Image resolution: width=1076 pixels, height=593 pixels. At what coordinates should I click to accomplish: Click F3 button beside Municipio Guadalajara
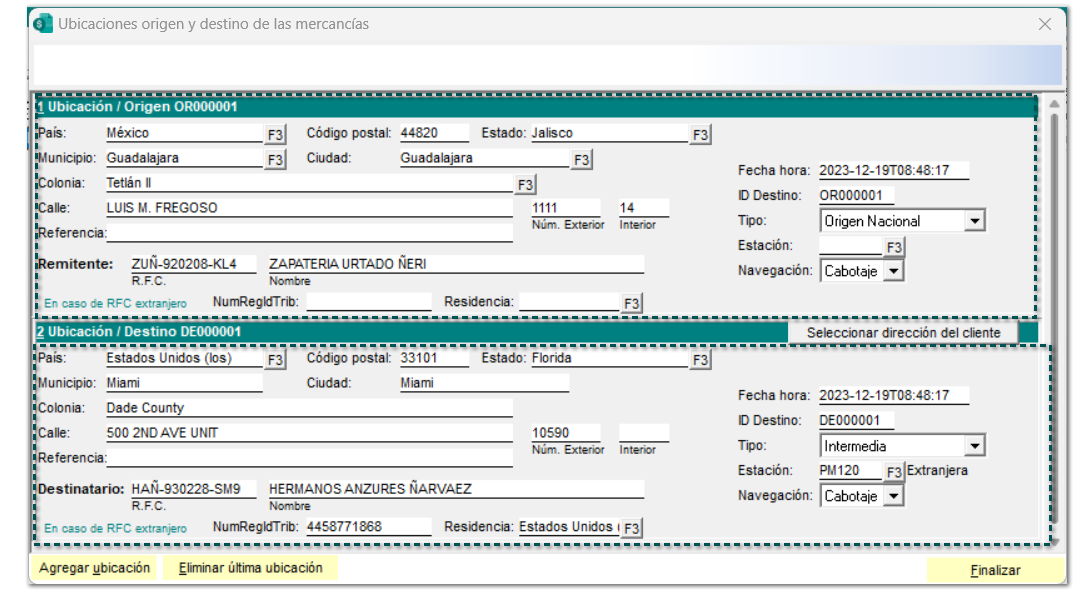(275, 159)
